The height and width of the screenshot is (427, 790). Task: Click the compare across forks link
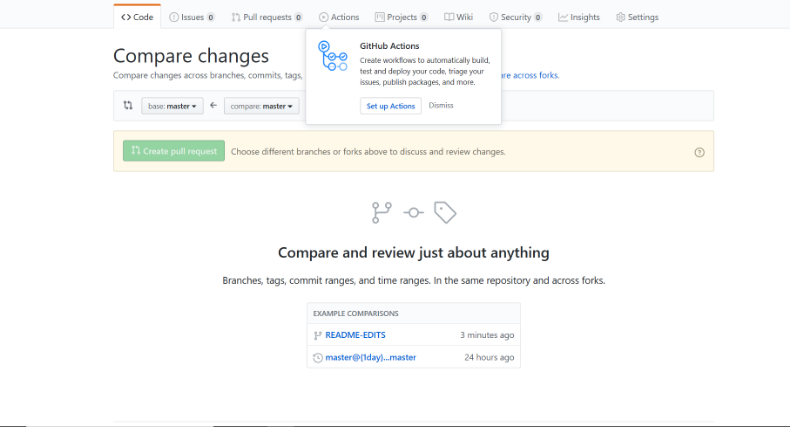tap(530, 75)
